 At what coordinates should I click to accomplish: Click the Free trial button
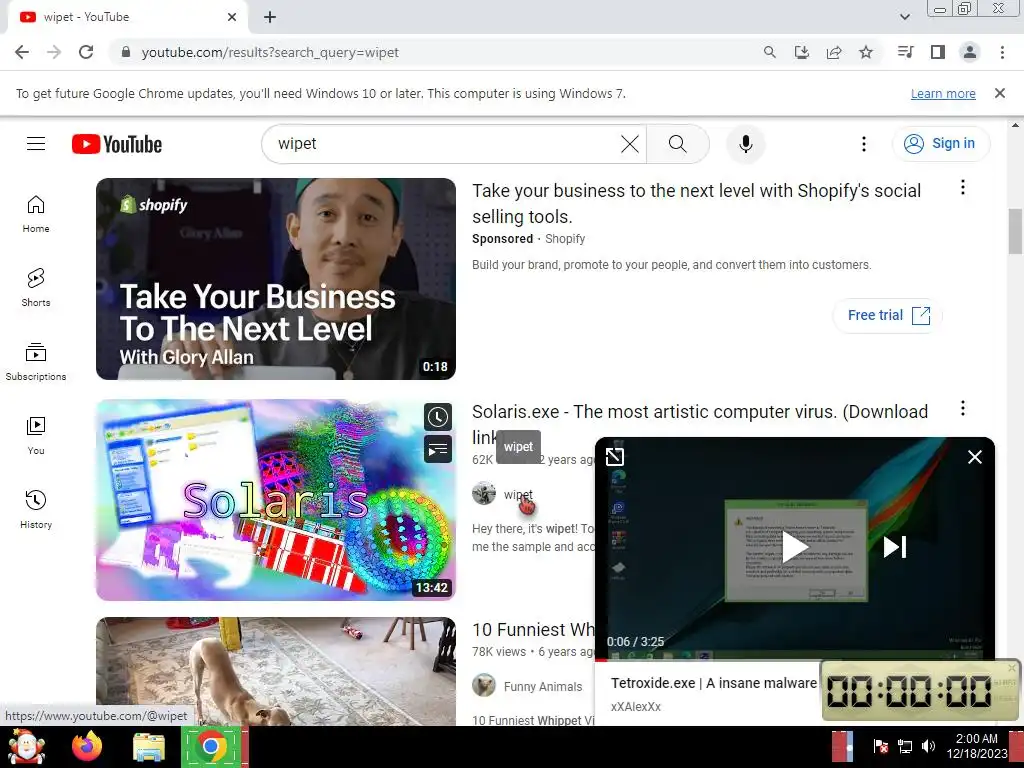[x=887, y=315]
